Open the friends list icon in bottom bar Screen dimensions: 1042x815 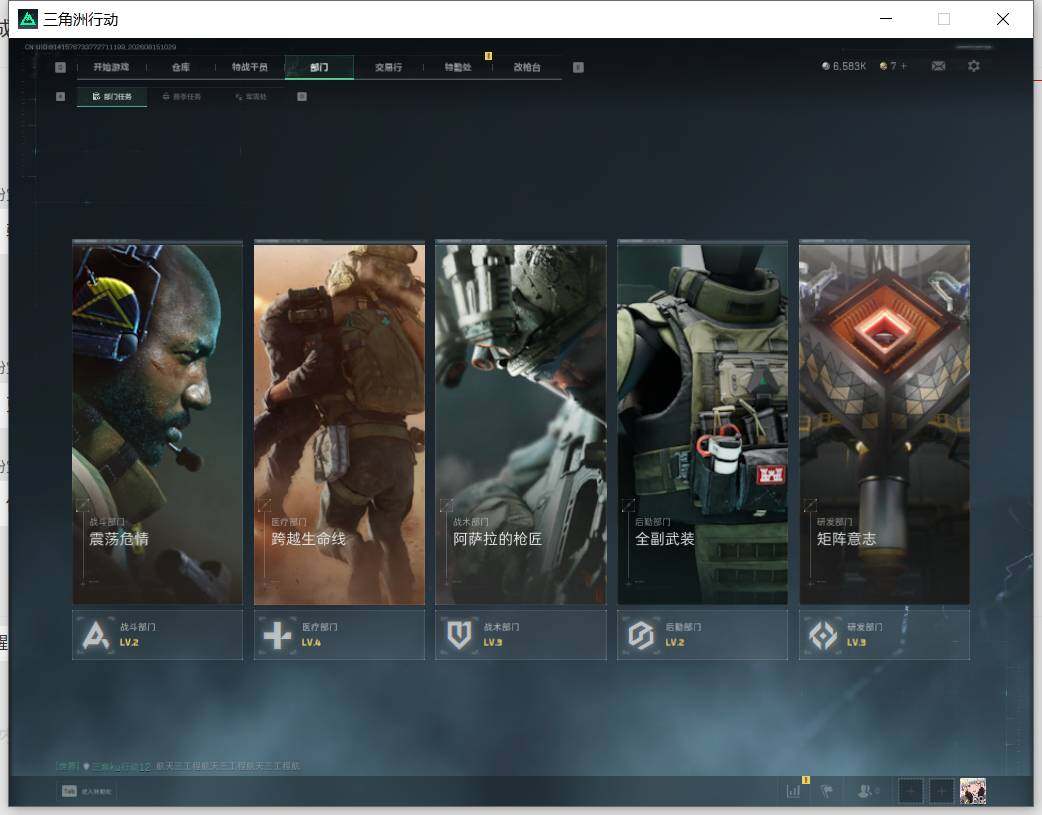pyautogui.click(x=865, y=791)
